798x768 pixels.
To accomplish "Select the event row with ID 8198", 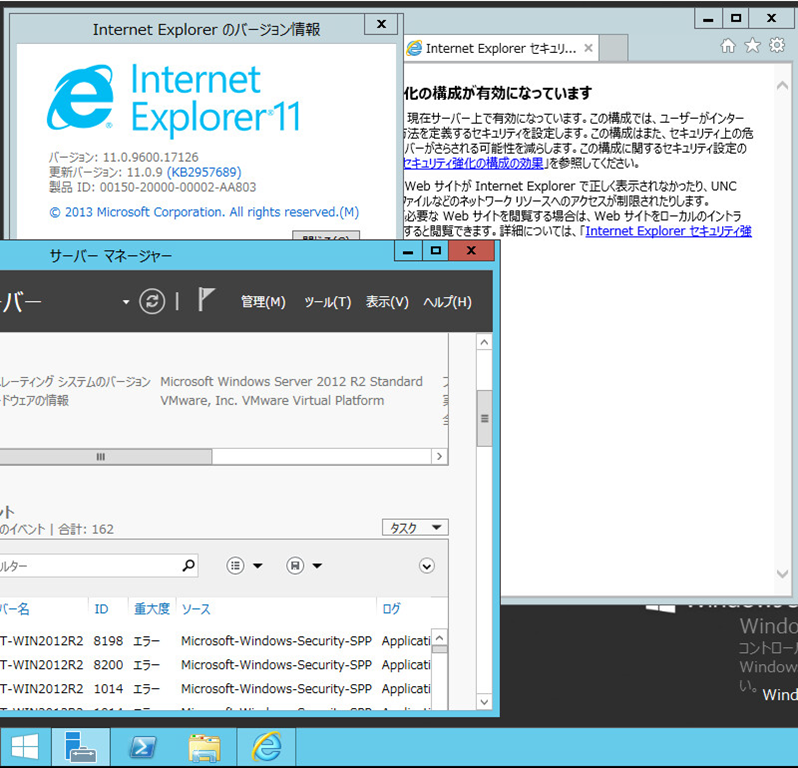I will (215, 641).
